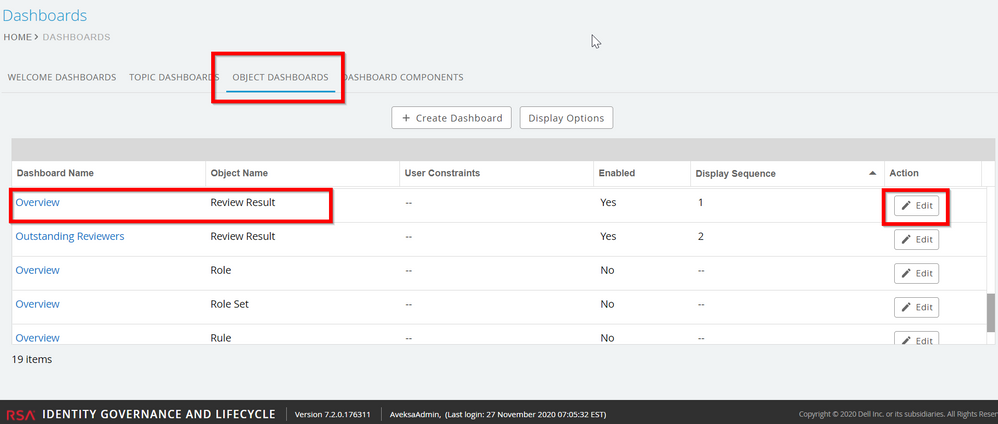Open Display Options
Viewport: 998px width, 424px height.
[x=566, y=118]
